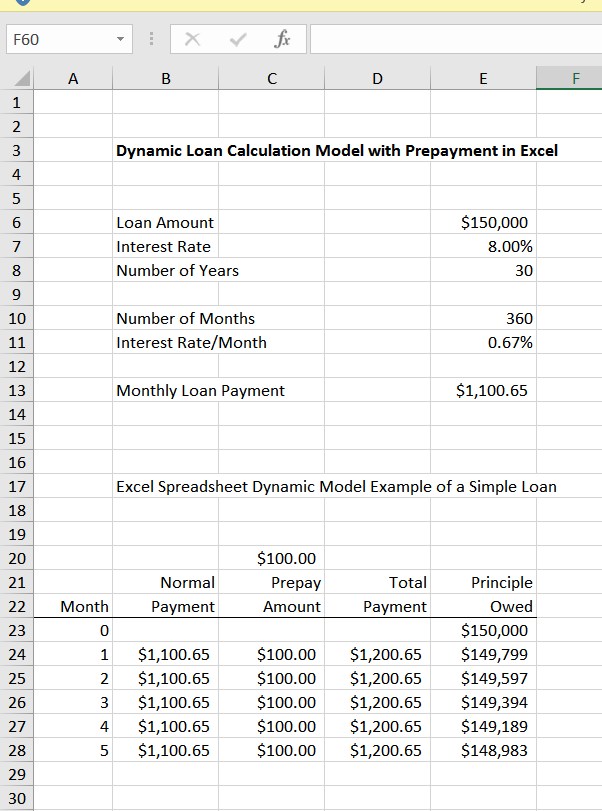Screen dimensions: 602x811
Task: Select the 0.67% monthly rate cell
Action: [483, 342]
